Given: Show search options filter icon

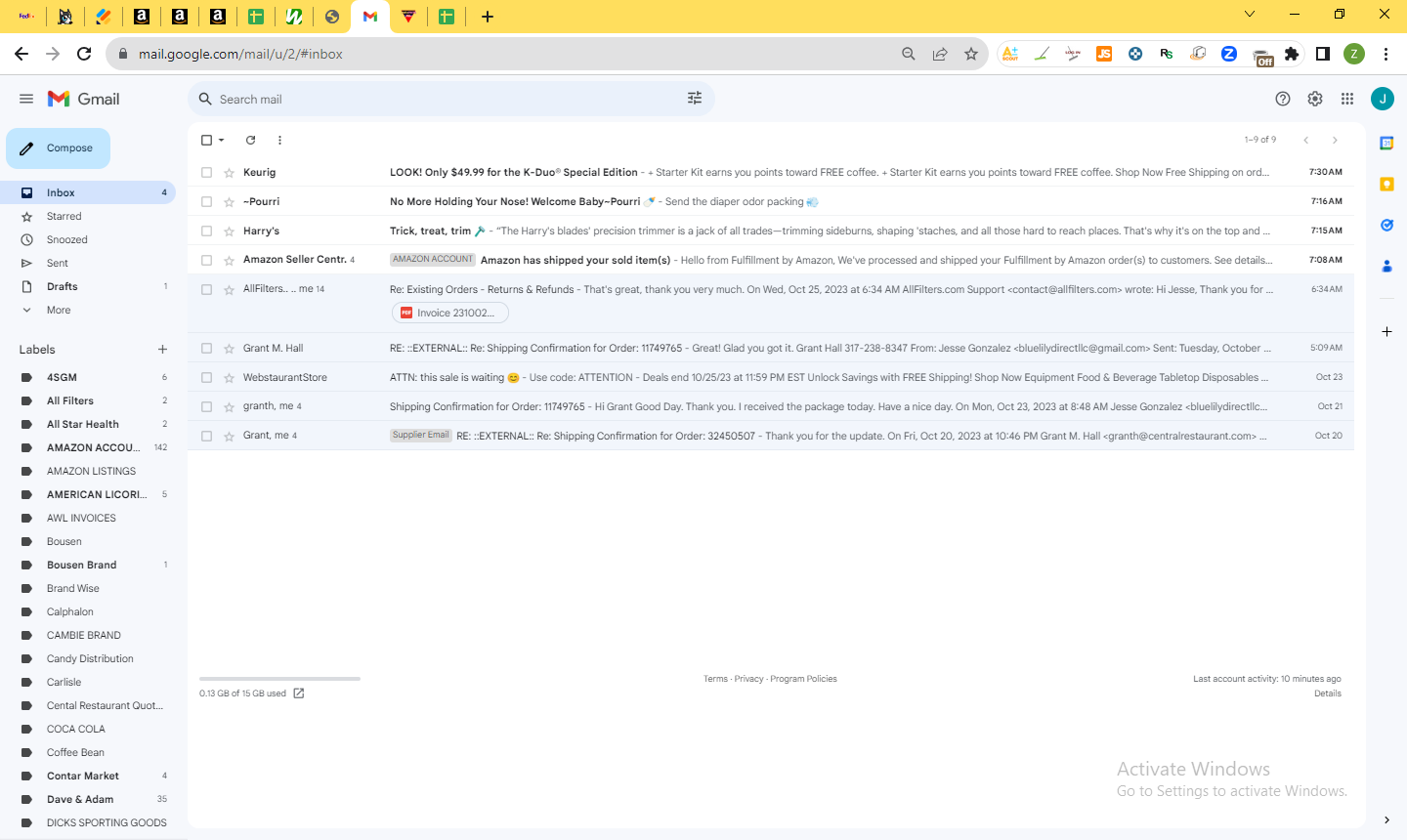Looking at the screenshot, I should click(x=695, y=99).
